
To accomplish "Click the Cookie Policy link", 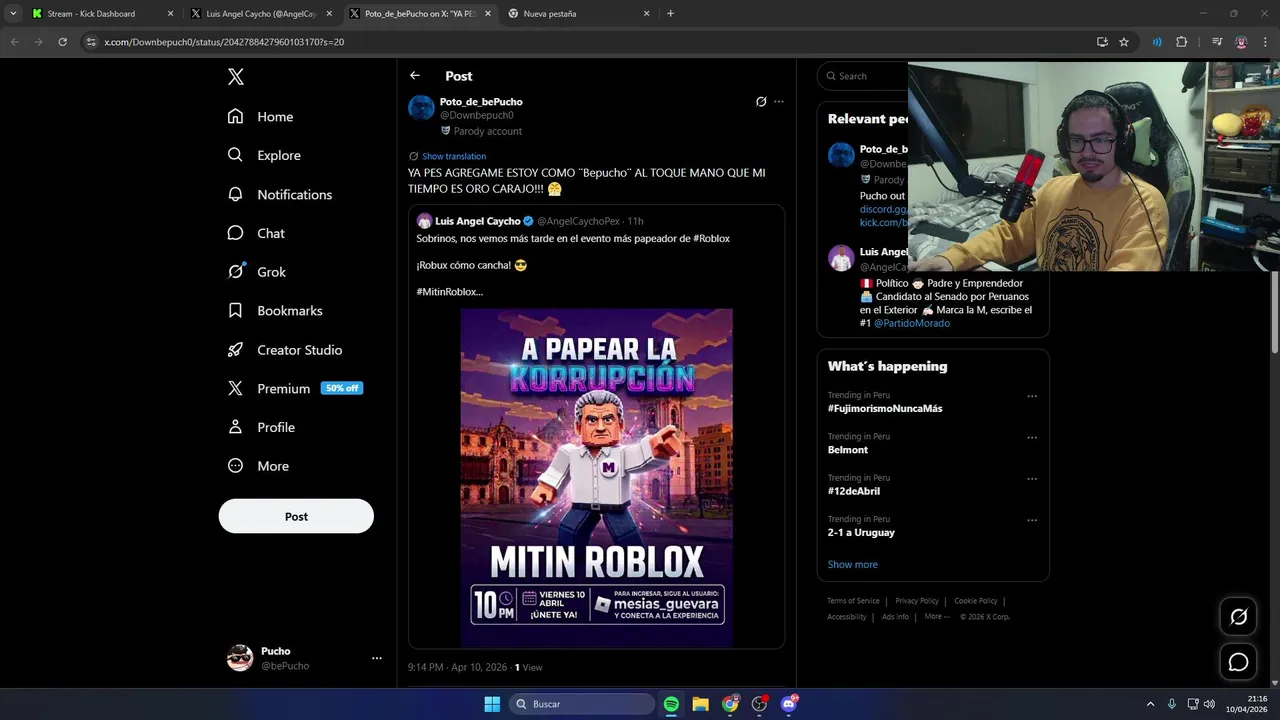I will (x=976, y=601).
